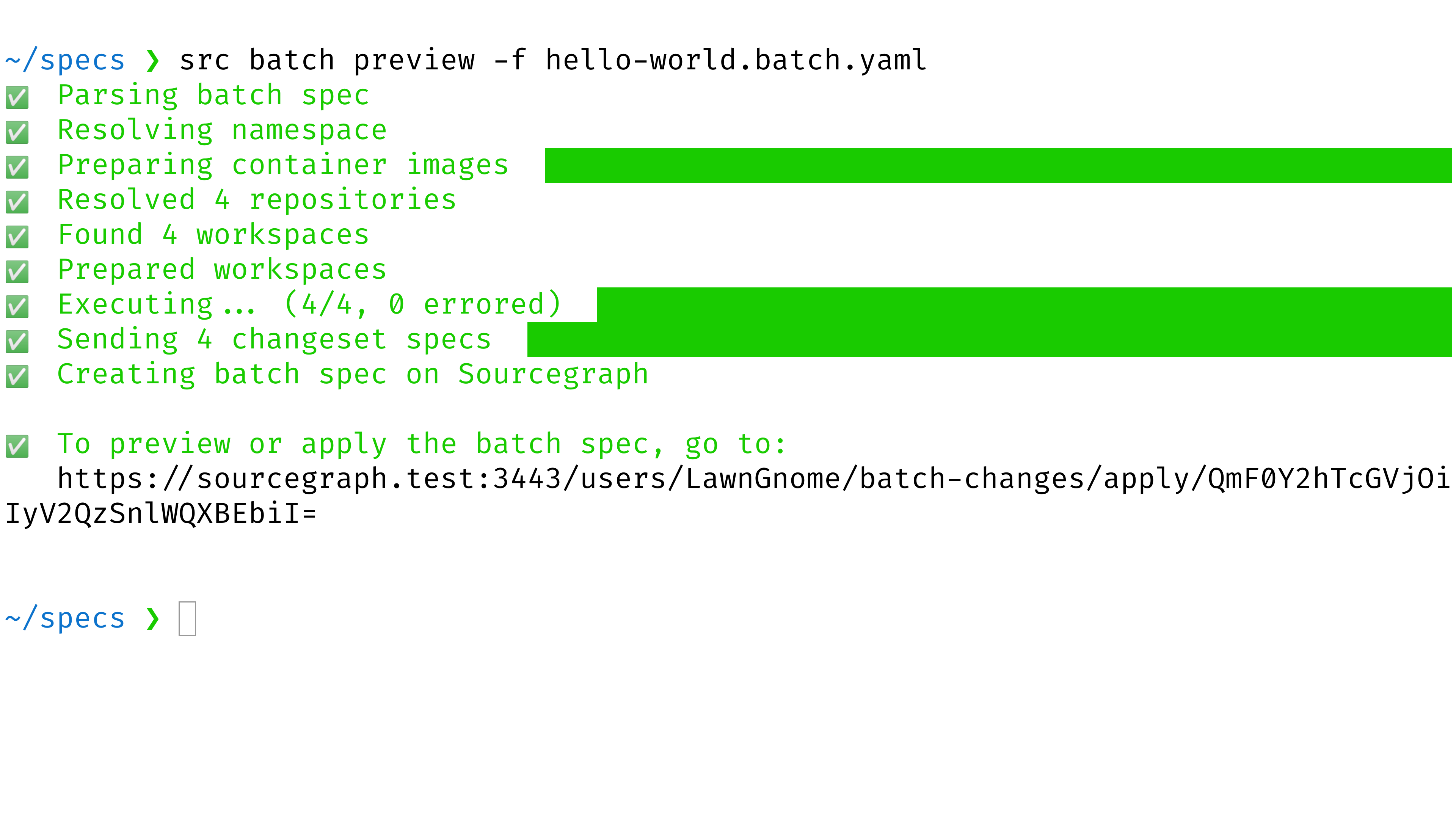Click the checkmark beside Found 4 workspaces
The height and width of the screenshot is (819, 1456).
[17, 236]
